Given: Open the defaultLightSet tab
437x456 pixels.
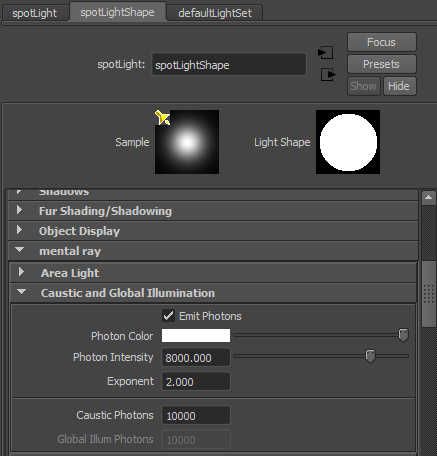Looking at the screenshot, I should click(x=215, y=13).
